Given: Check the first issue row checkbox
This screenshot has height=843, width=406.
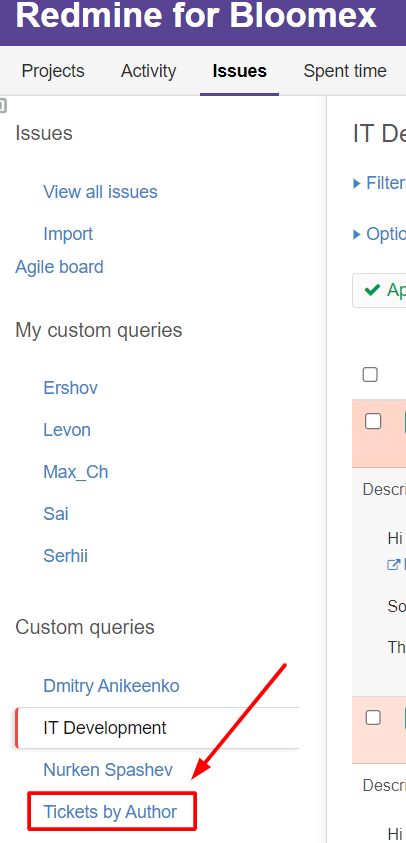Looking at the screenshot, I should 373,422.
